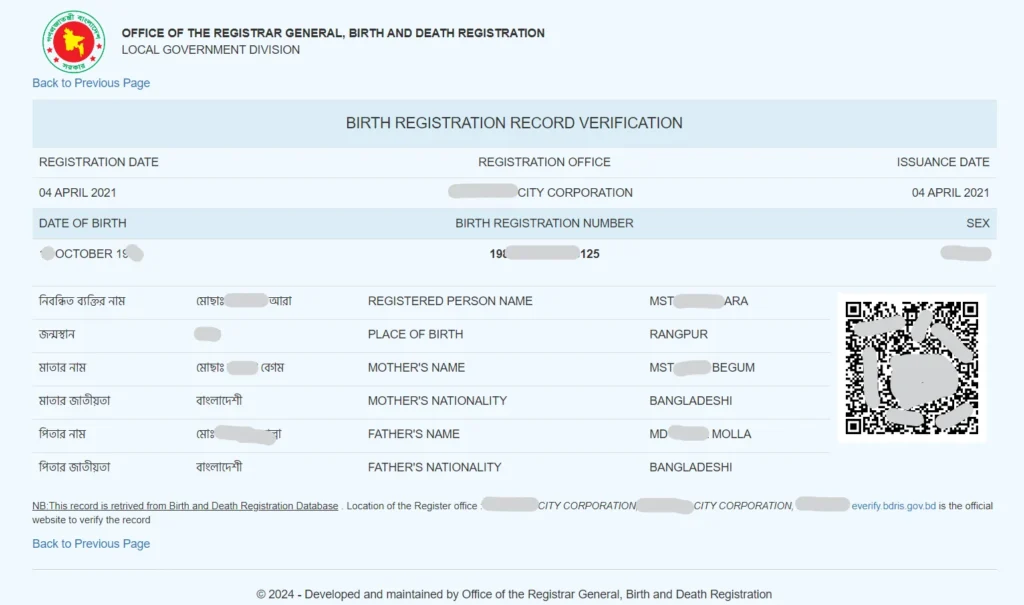
Task: Open the everify.bdris.gov.bd website link
Action: click(893, 506)
